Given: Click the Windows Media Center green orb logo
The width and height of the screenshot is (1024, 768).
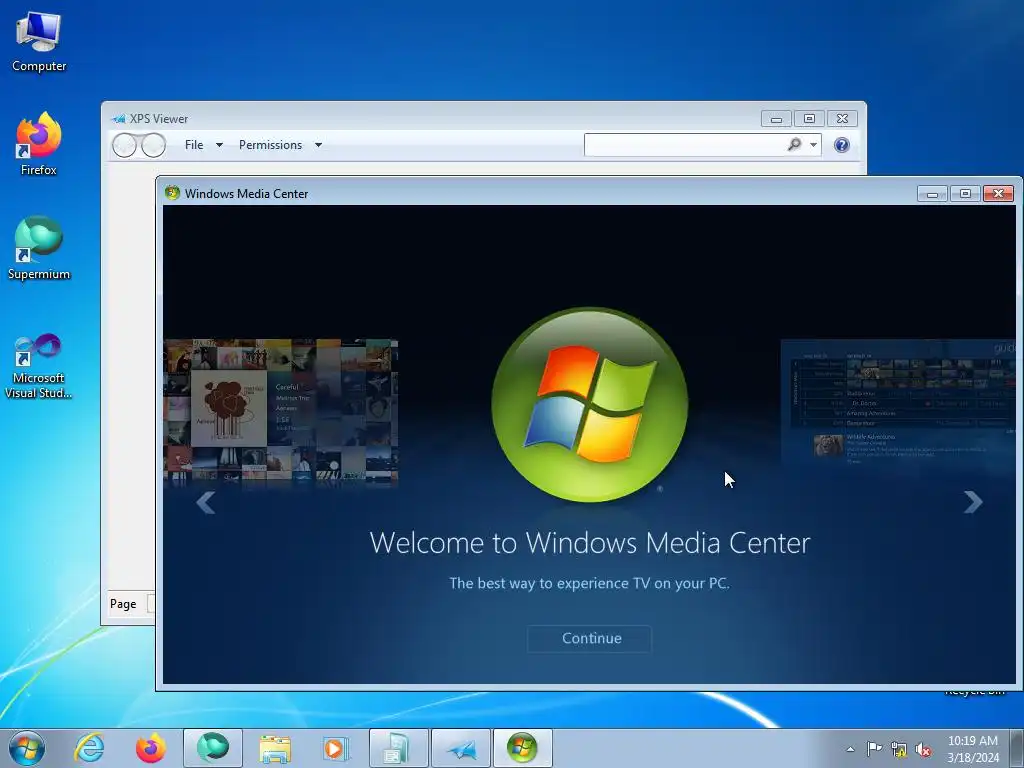Looking at the screenshot, I should pyautogui.click(x=589, y=405).
